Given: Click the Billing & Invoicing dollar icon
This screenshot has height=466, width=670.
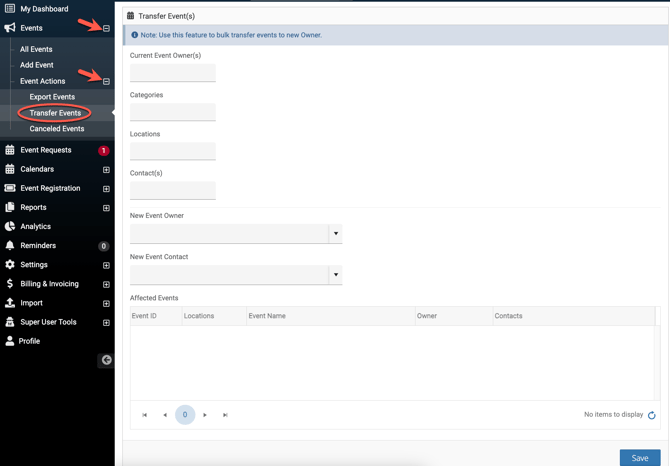Looking at the screenshot, I should point(10,284).
